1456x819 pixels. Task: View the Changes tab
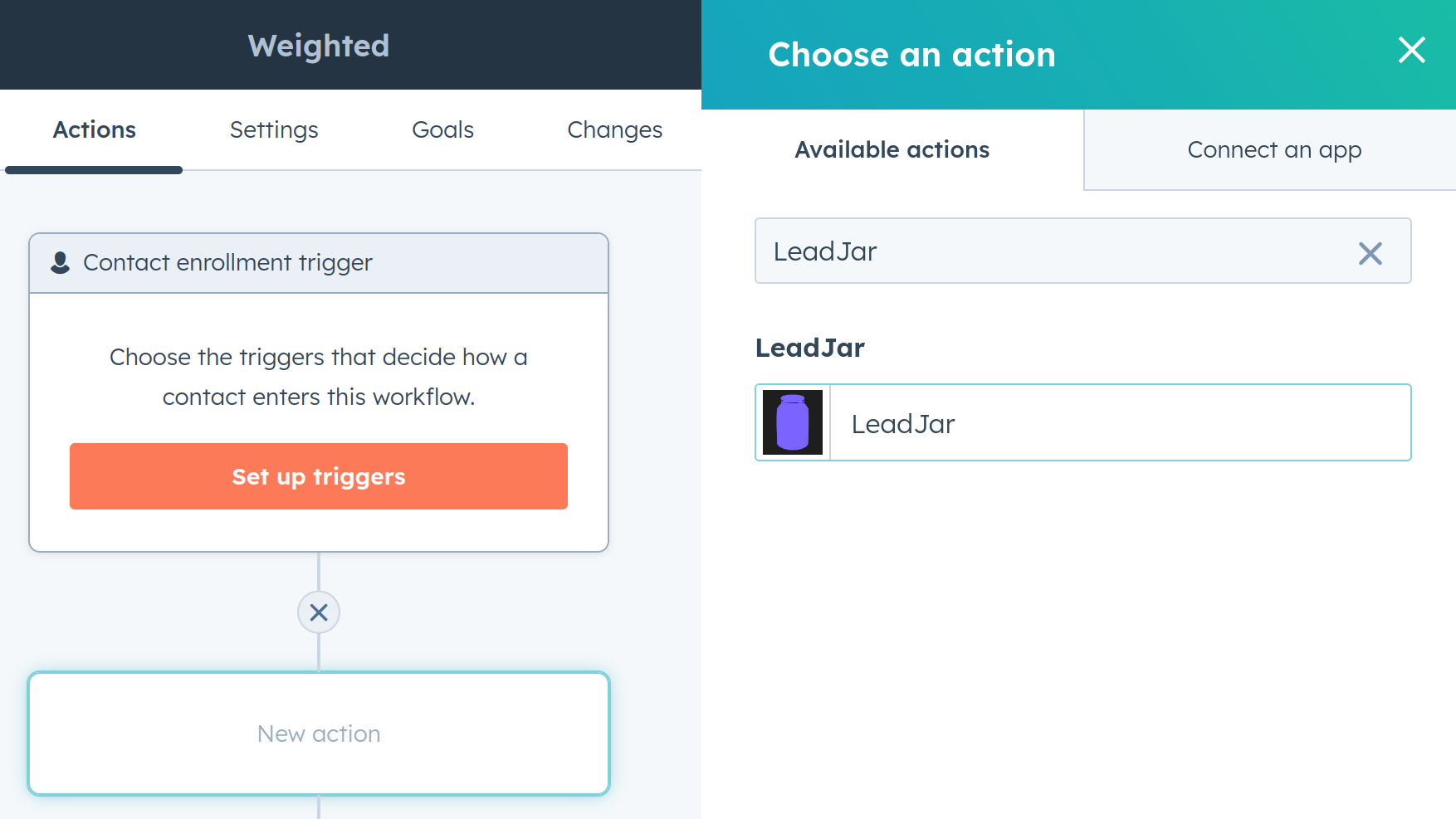click(x=614, y=129)
